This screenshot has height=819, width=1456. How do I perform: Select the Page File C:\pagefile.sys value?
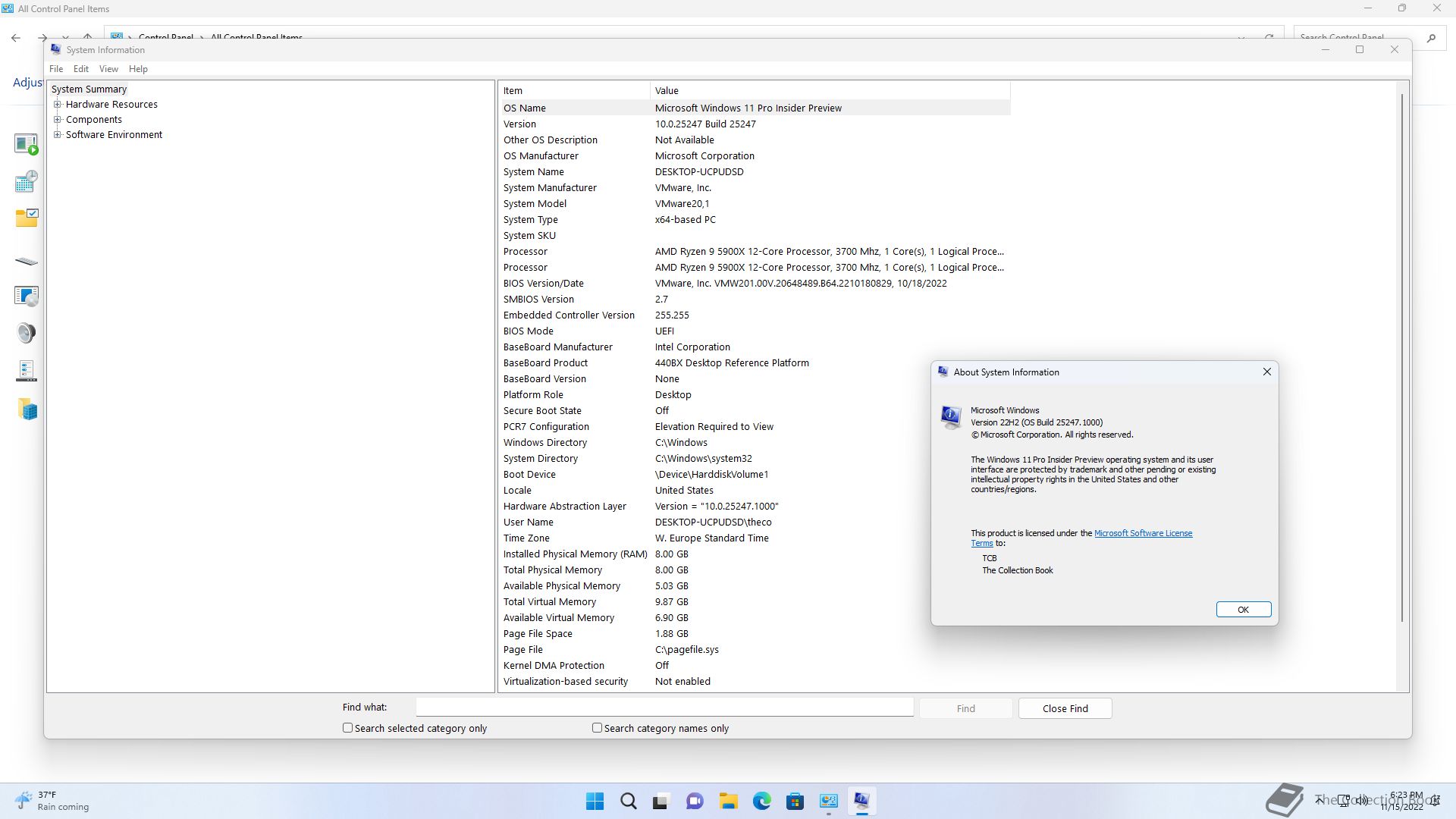pos(687,649)
